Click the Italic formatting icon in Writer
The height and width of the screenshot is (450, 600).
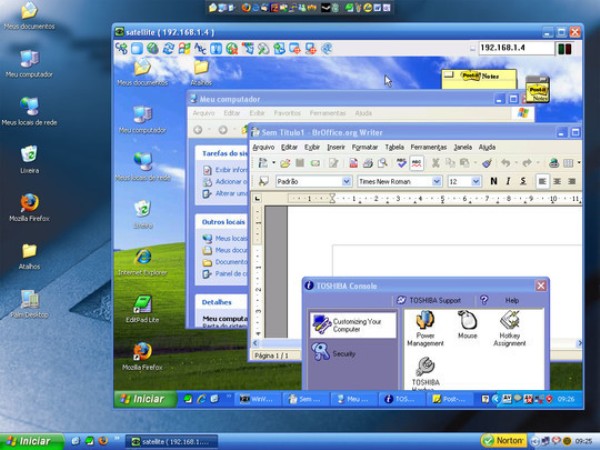point(508,181)
